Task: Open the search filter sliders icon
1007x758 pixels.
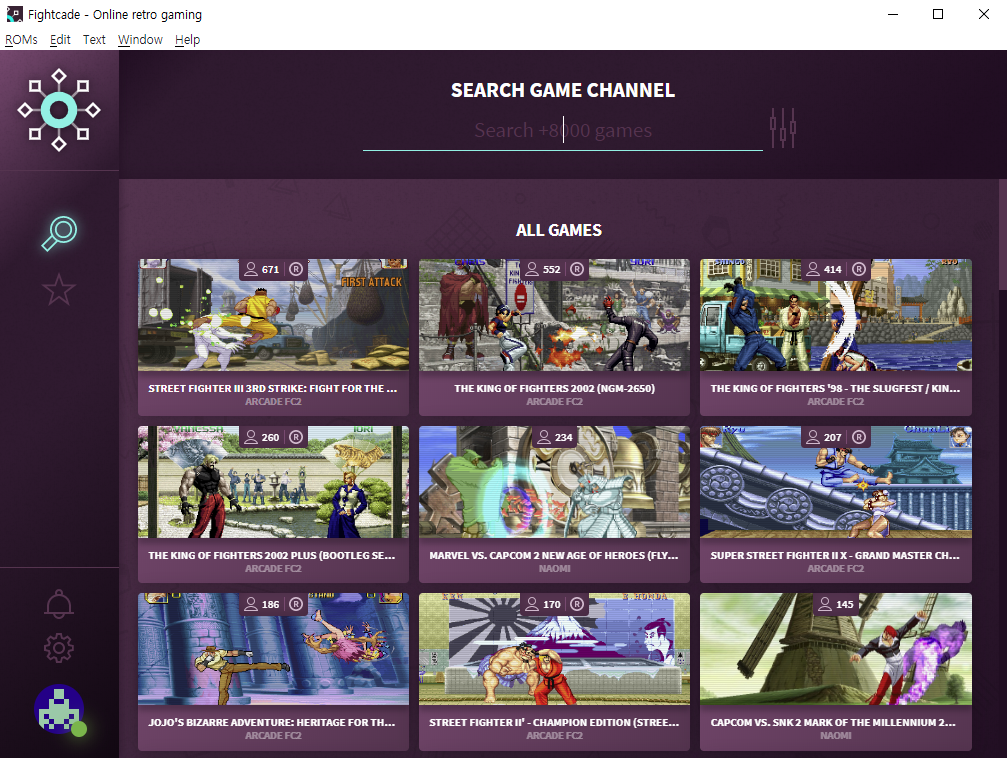Action: click(783, 128)
